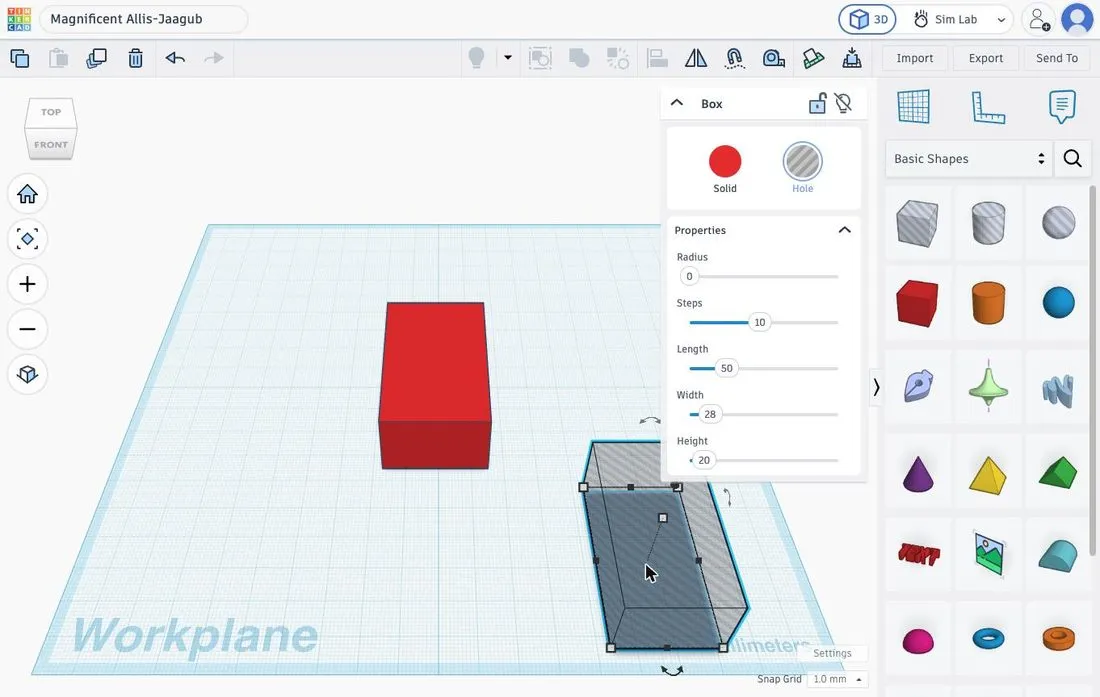Pick the purple cone shape

point(918,473)
